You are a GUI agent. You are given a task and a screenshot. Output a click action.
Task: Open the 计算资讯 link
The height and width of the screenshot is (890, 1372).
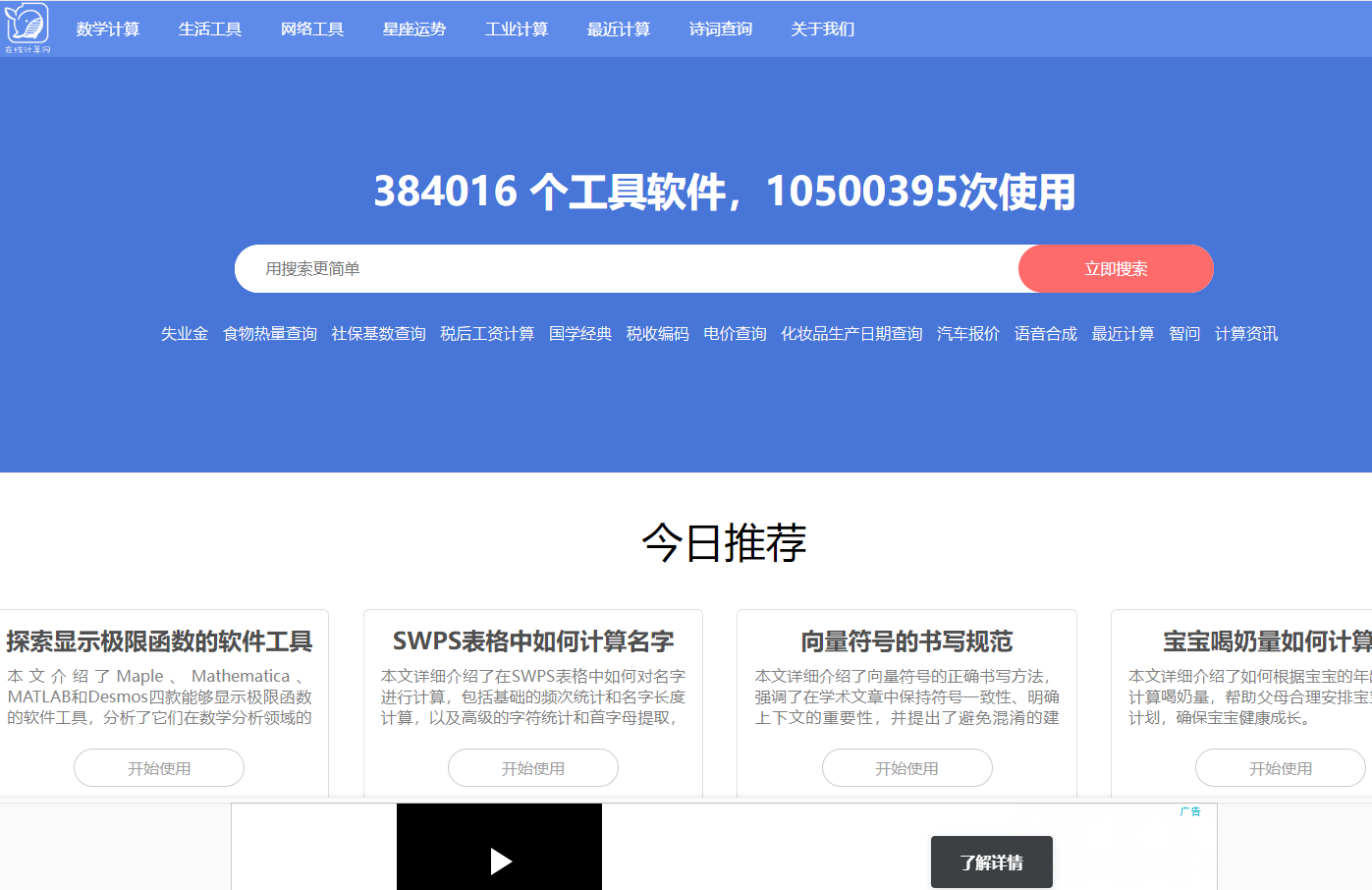[1246, 334]
